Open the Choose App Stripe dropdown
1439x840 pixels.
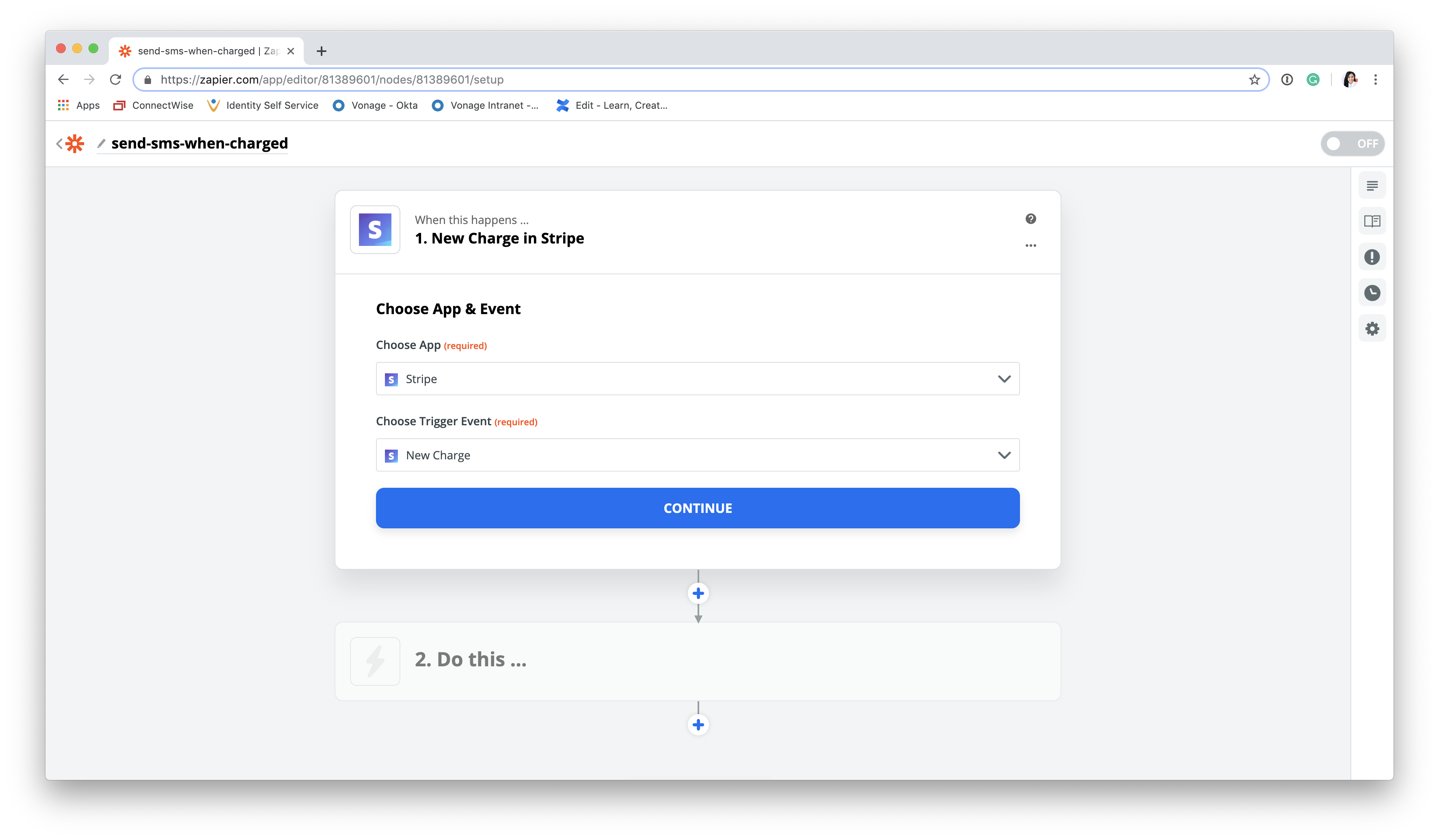point(697,379)
